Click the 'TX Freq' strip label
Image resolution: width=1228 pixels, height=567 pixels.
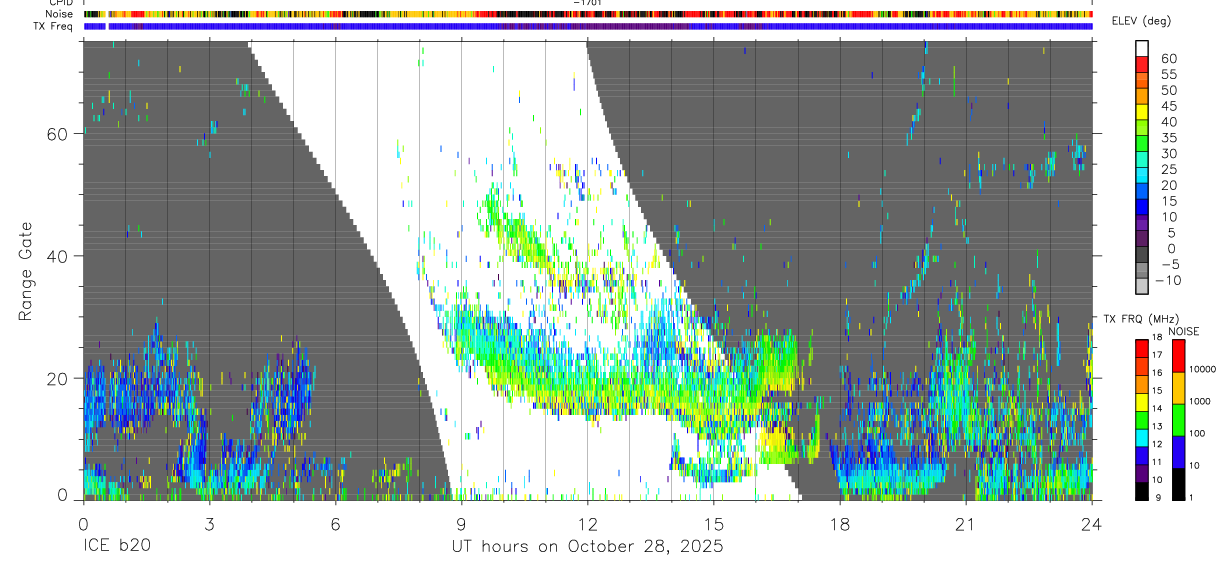point(55,26)
